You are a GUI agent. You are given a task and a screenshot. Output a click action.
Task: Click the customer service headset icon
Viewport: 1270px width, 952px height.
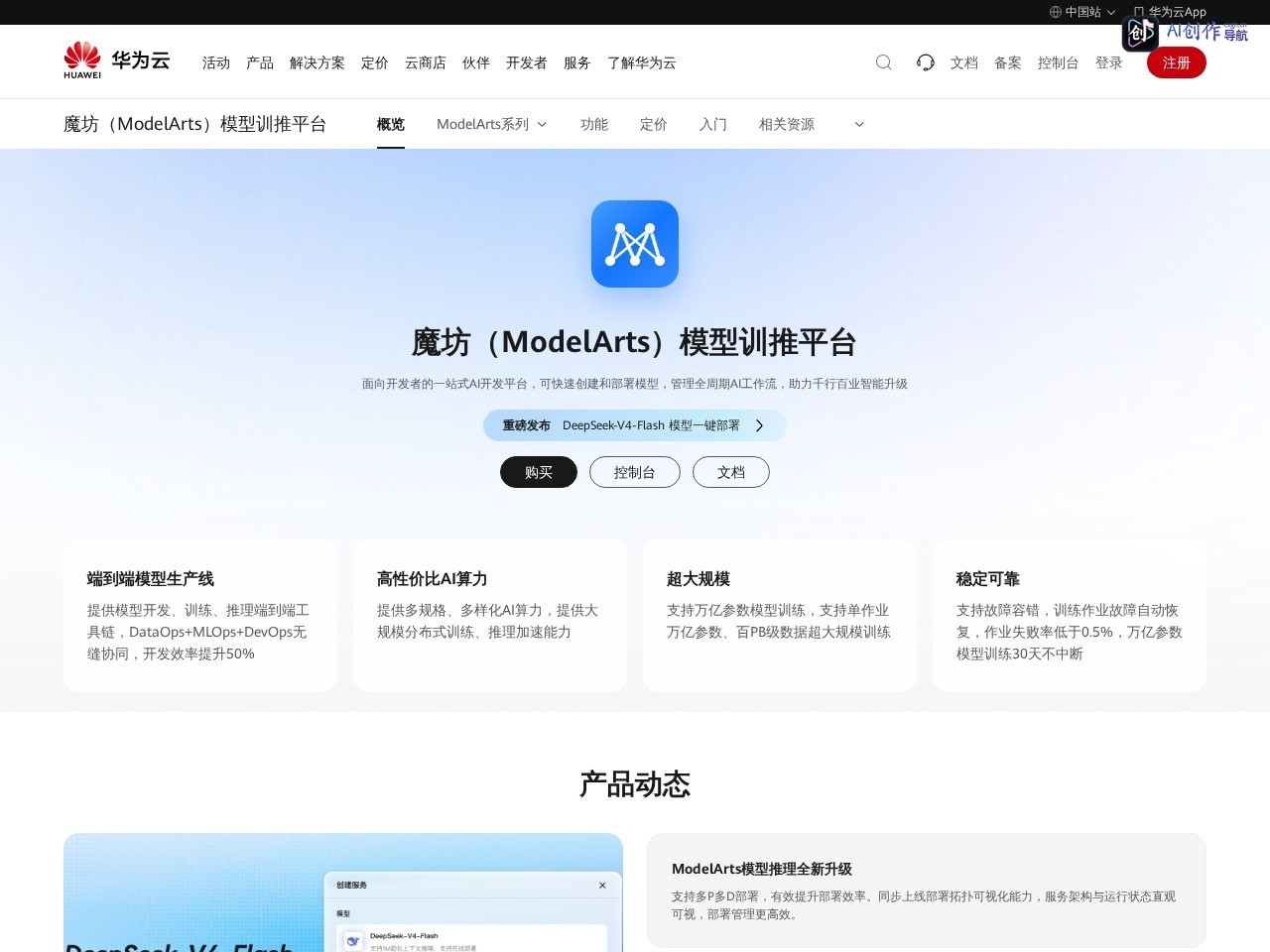coord(925,62)
